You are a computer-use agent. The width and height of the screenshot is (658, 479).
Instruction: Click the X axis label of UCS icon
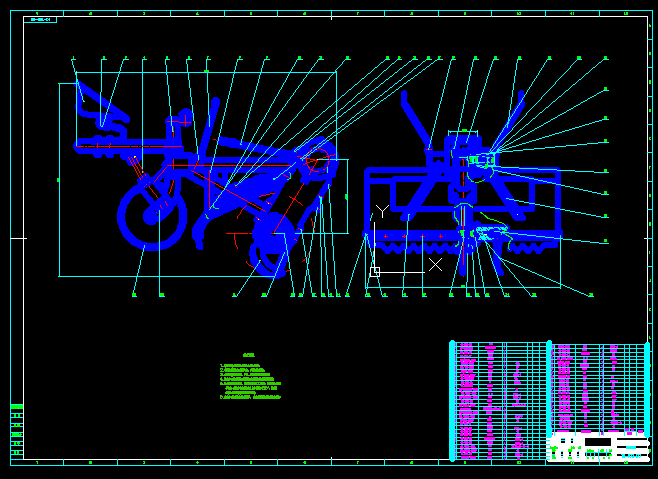(436, 264)
